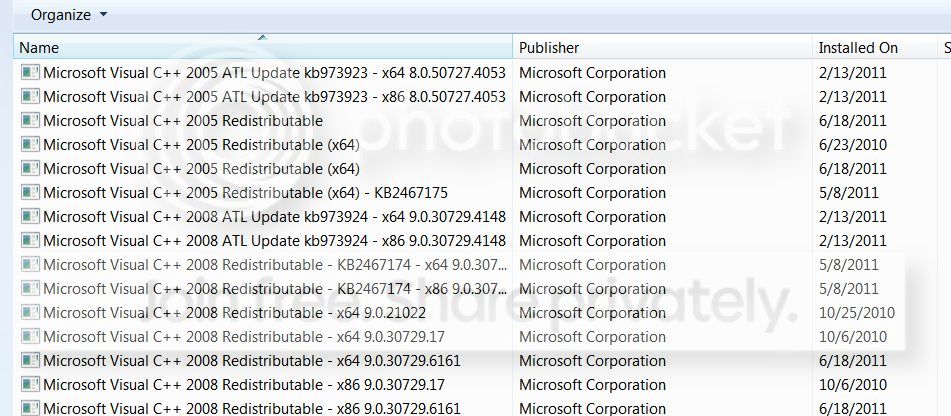Image resolution: width=951 pixels, height=416 pixels.
Task: Click date 10/25/2010 in x64 9.0.21022 row
Action: pyautogui.click(x=857, y=313)
